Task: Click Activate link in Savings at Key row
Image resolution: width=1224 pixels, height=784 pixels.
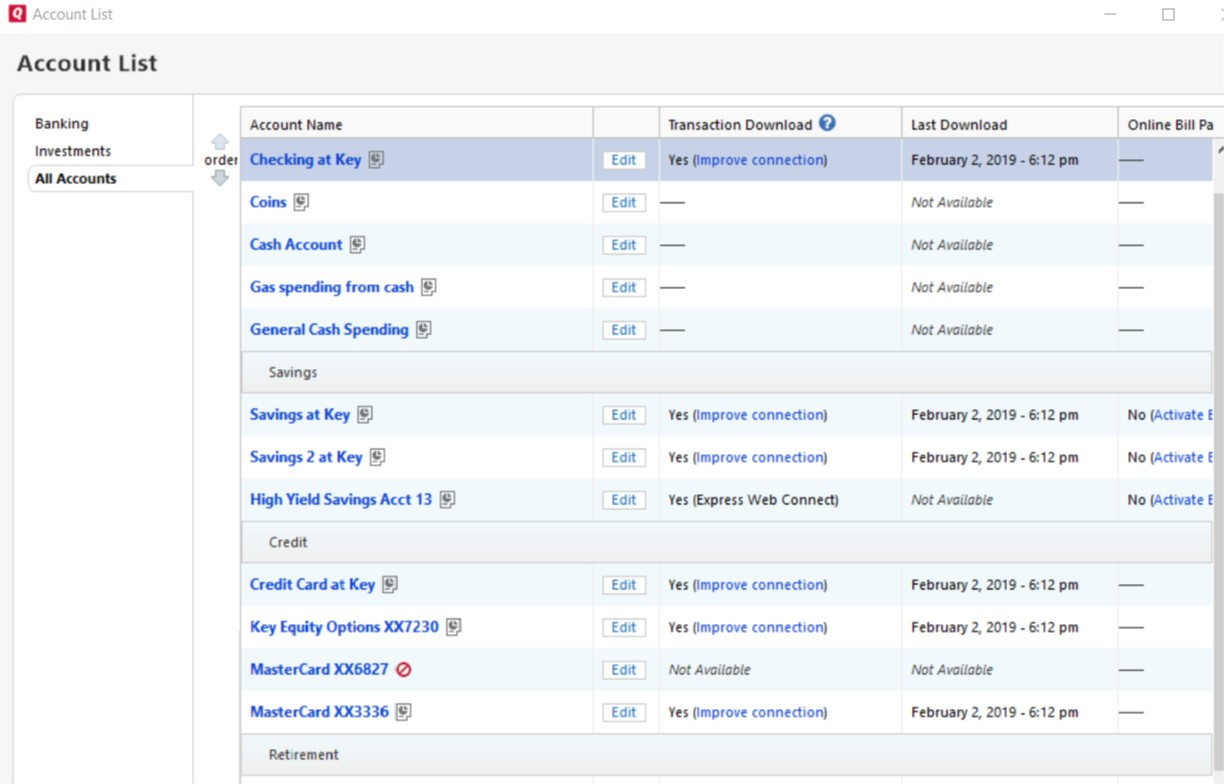Action: pyautogui.click(x=1183, y=415)
